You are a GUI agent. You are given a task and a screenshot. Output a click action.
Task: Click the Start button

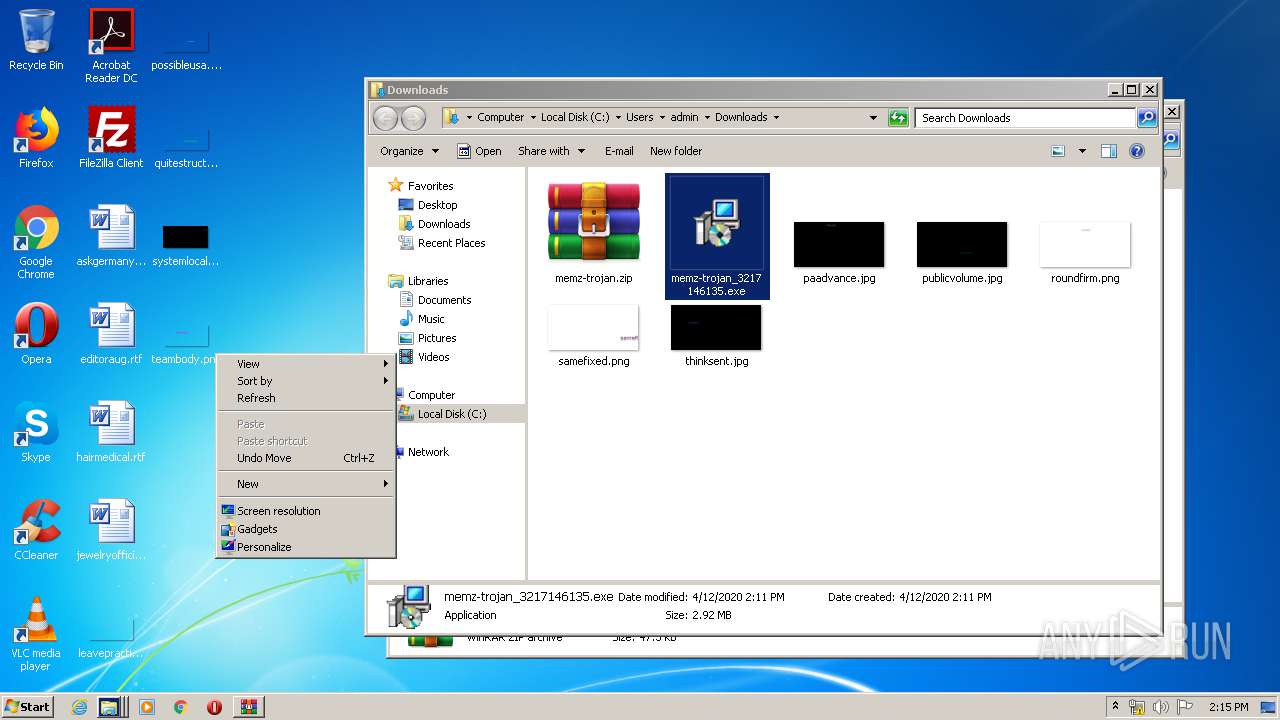pos(28,706)
